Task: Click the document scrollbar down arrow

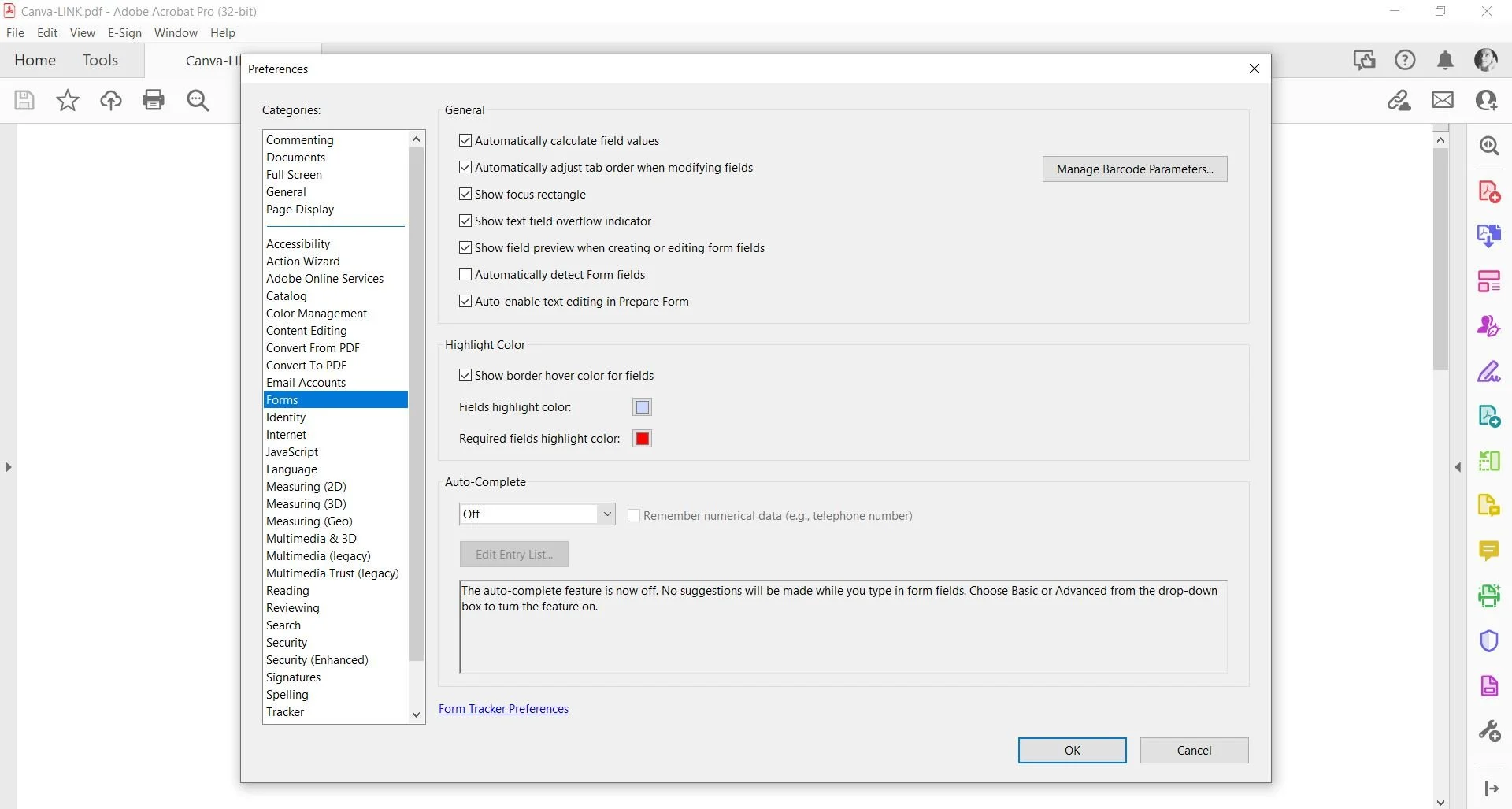Action: pyautogui.click(x=1440, y=803)
